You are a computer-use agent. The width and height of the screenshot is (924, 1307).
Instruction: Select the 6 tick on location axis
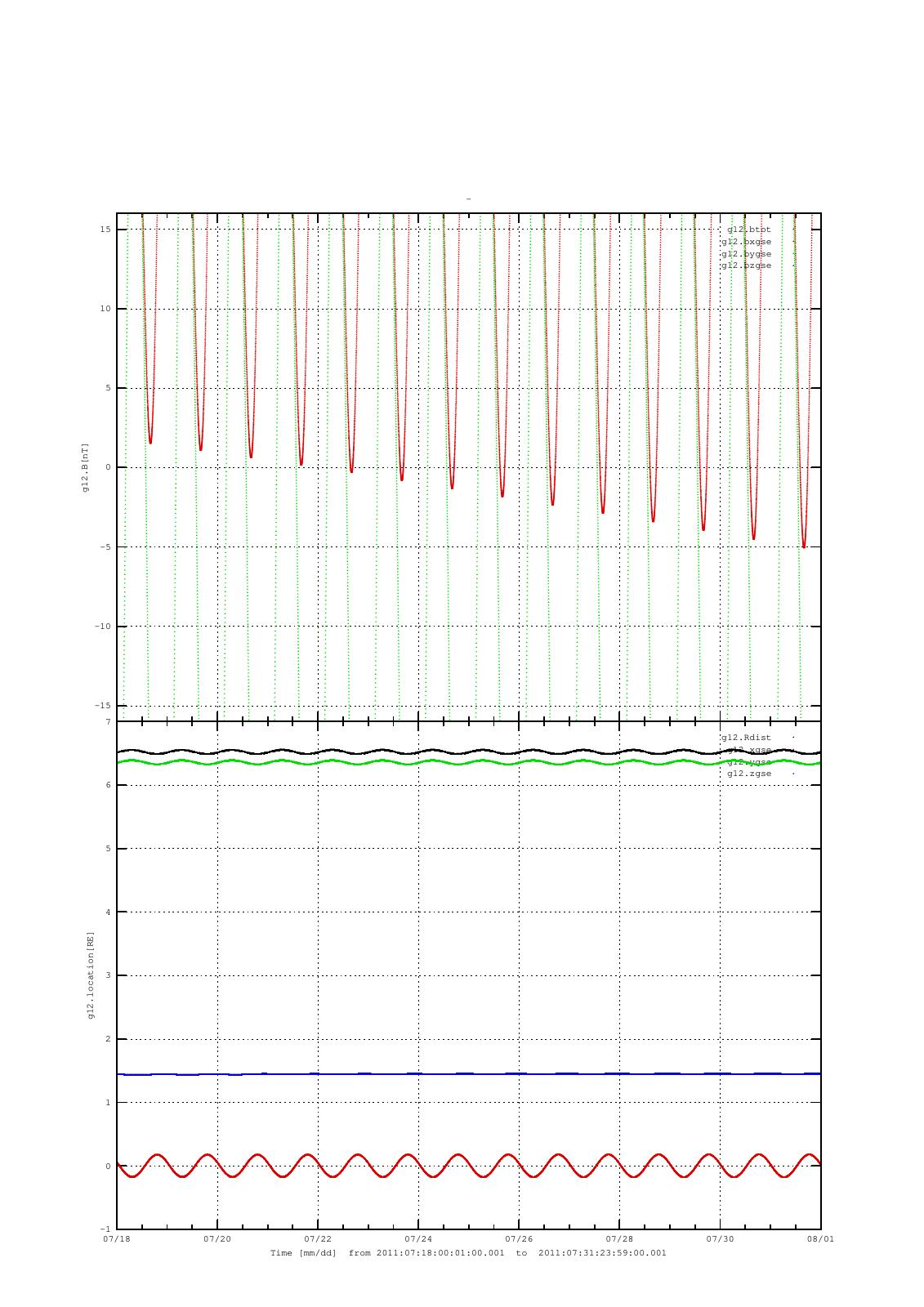pos(108,785)
